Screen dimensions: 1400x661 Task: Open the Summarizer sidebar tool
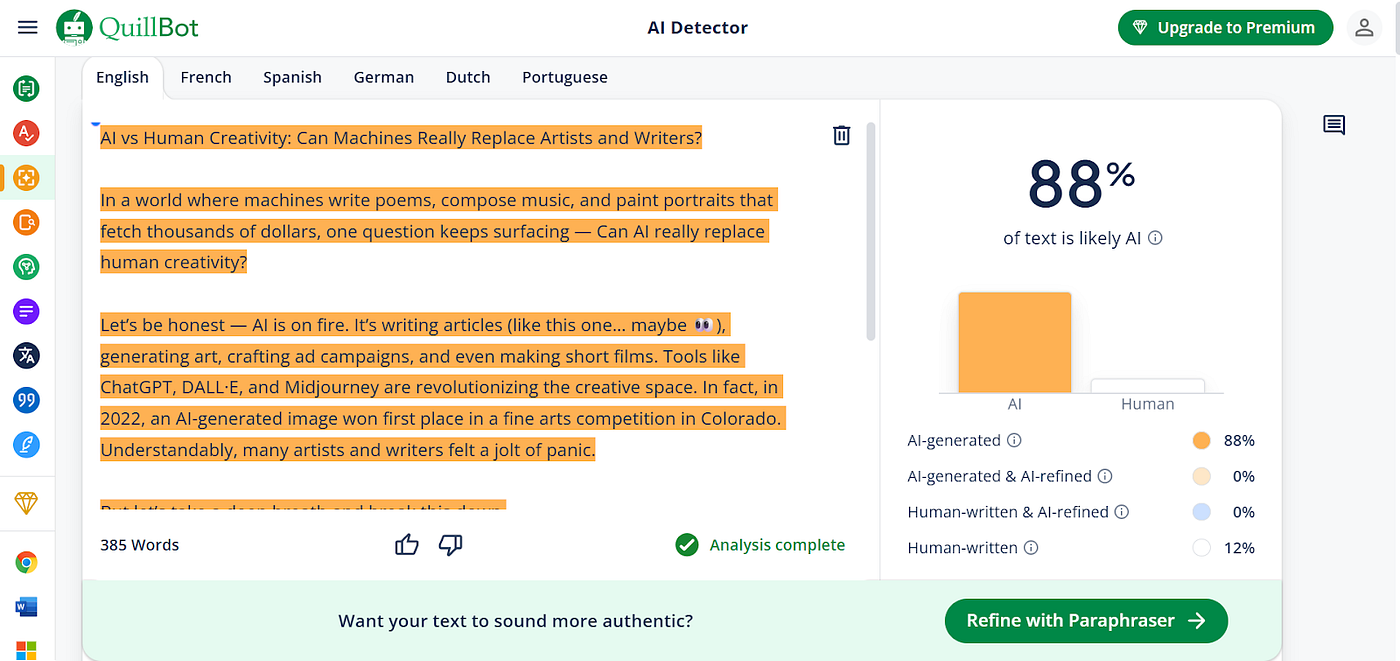(x=27, y=312)
